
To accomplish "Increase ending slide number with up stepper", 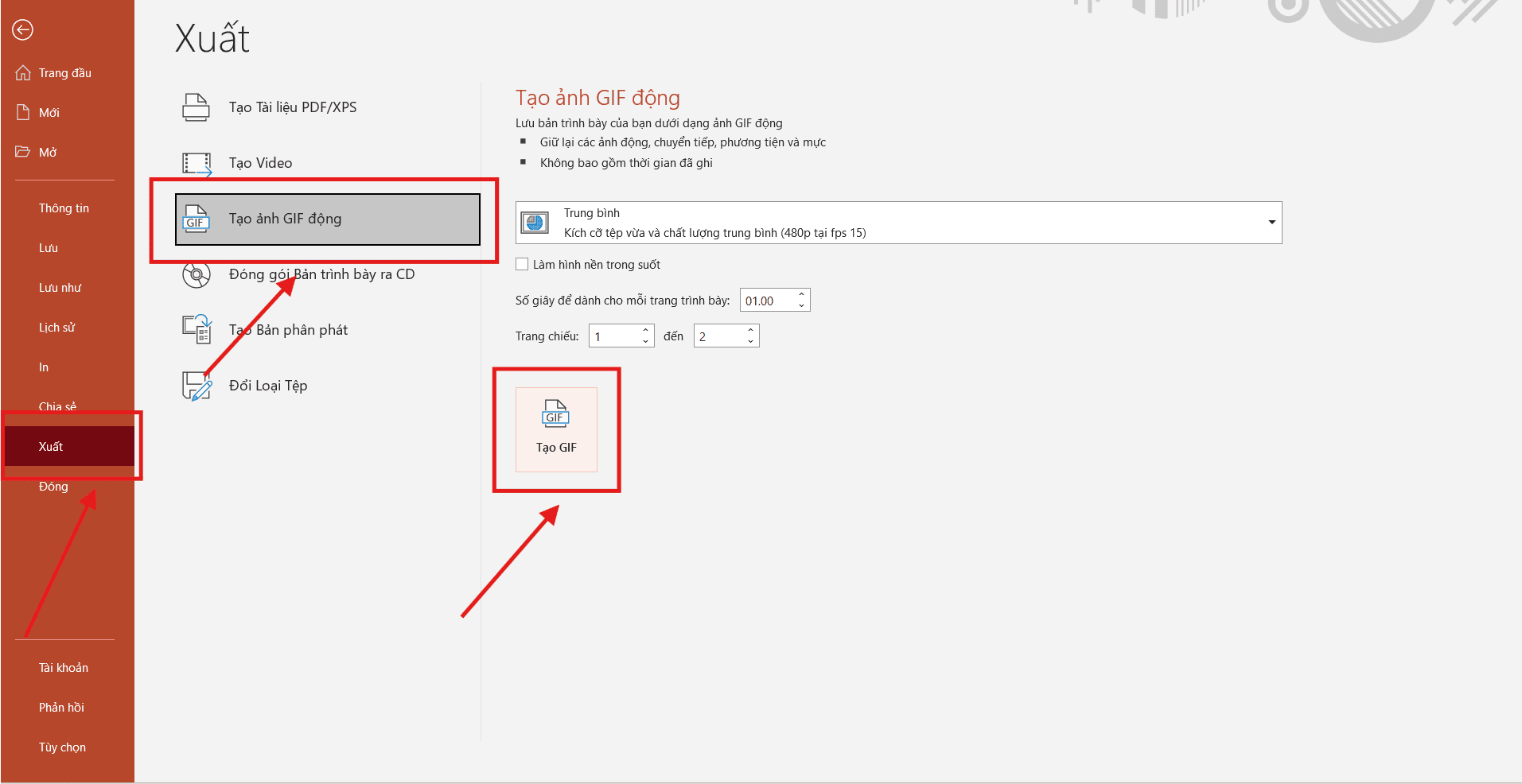I will (x=749, y=330).
